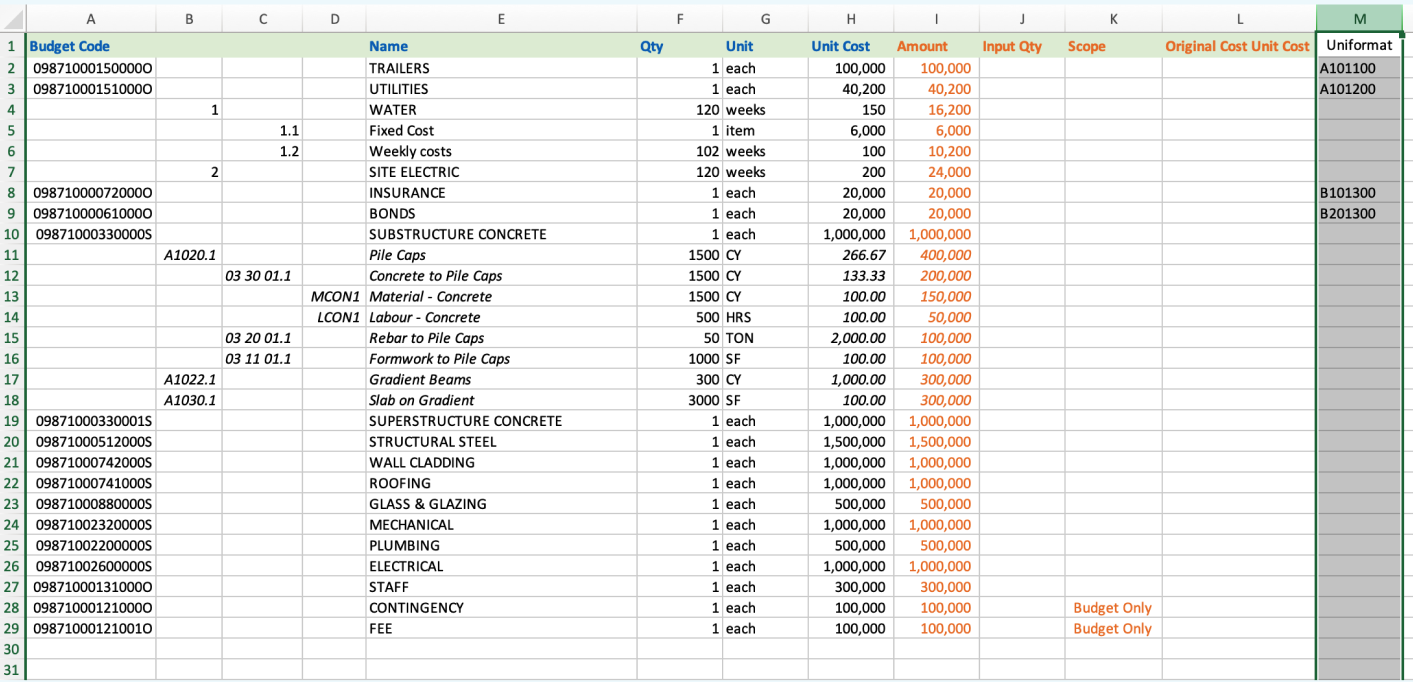Select cell containing A101200
This screenshot has width=1413, height=682.
1359,89
